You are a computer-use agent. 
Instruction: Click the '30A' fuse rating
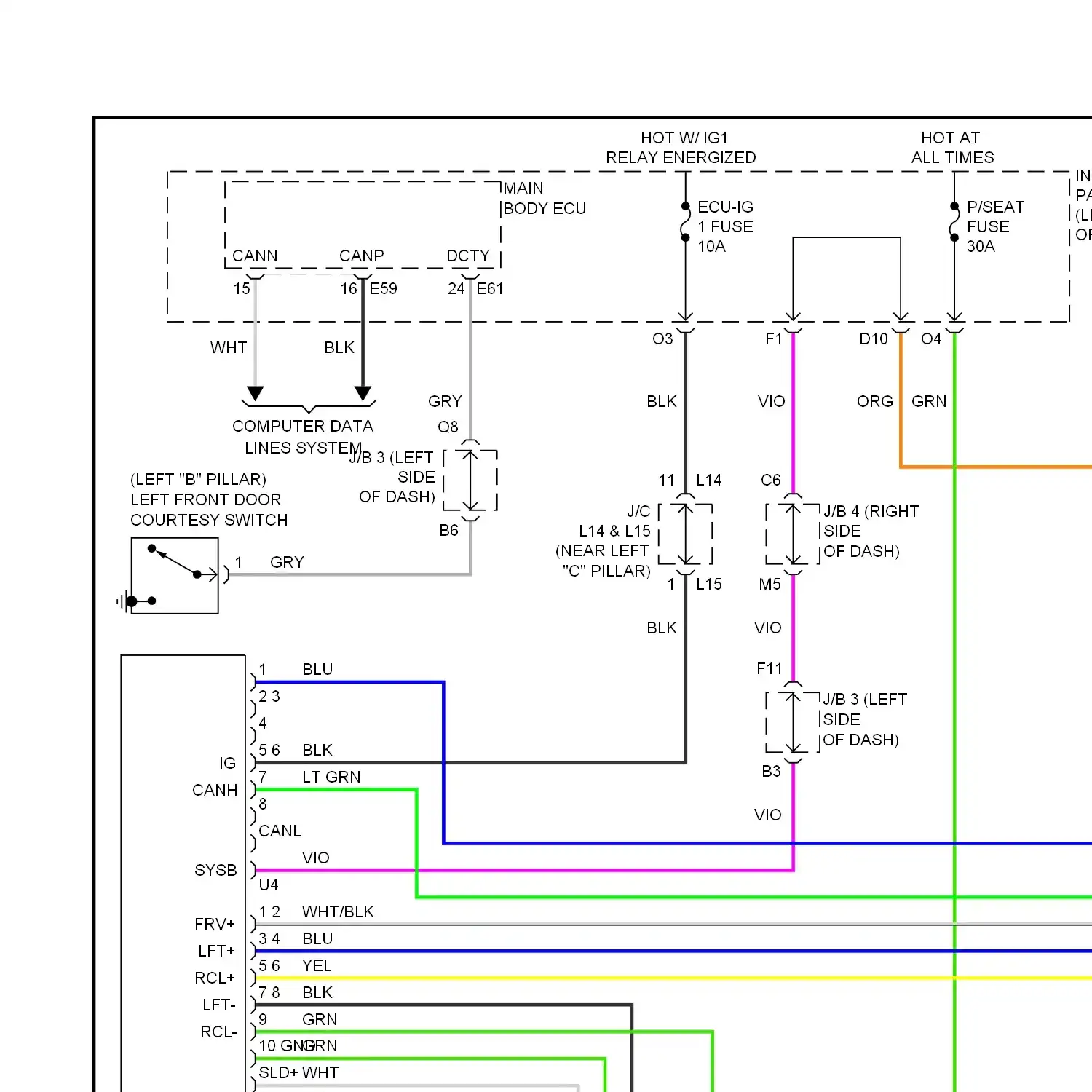[x=981, y=246]
